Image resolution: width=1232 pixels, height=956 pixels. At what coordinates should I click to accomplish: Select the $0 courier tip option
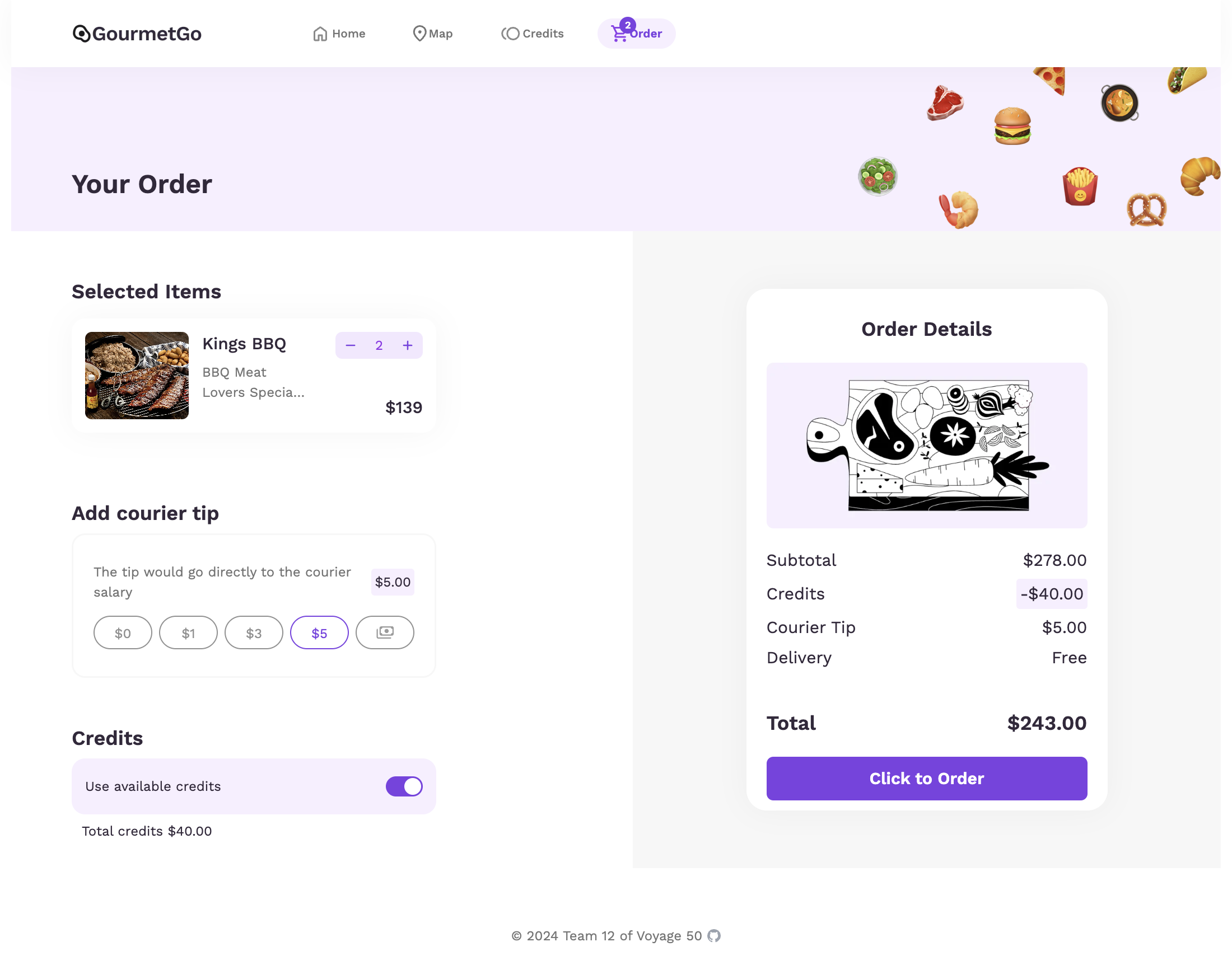point(122,632)
